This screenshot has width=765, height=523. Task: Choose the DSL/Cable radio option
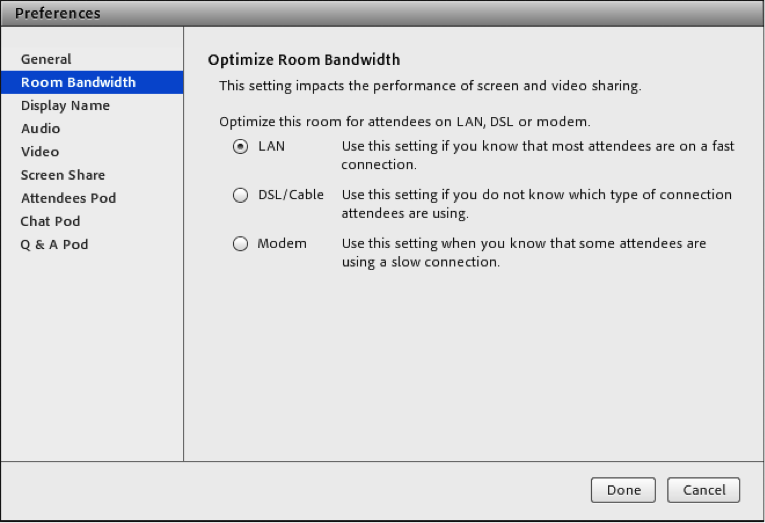(240, 195)
